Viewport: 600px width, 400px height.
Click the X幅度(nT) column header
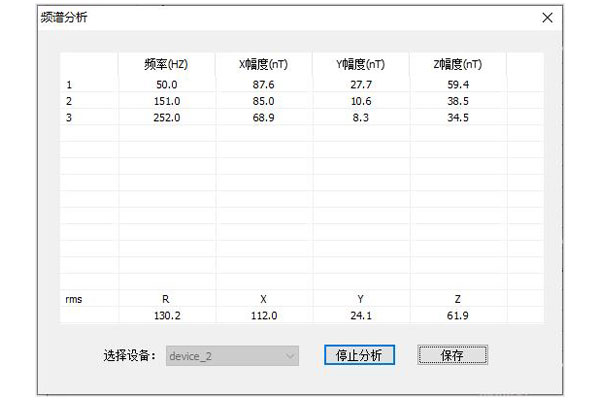[263, 64]
